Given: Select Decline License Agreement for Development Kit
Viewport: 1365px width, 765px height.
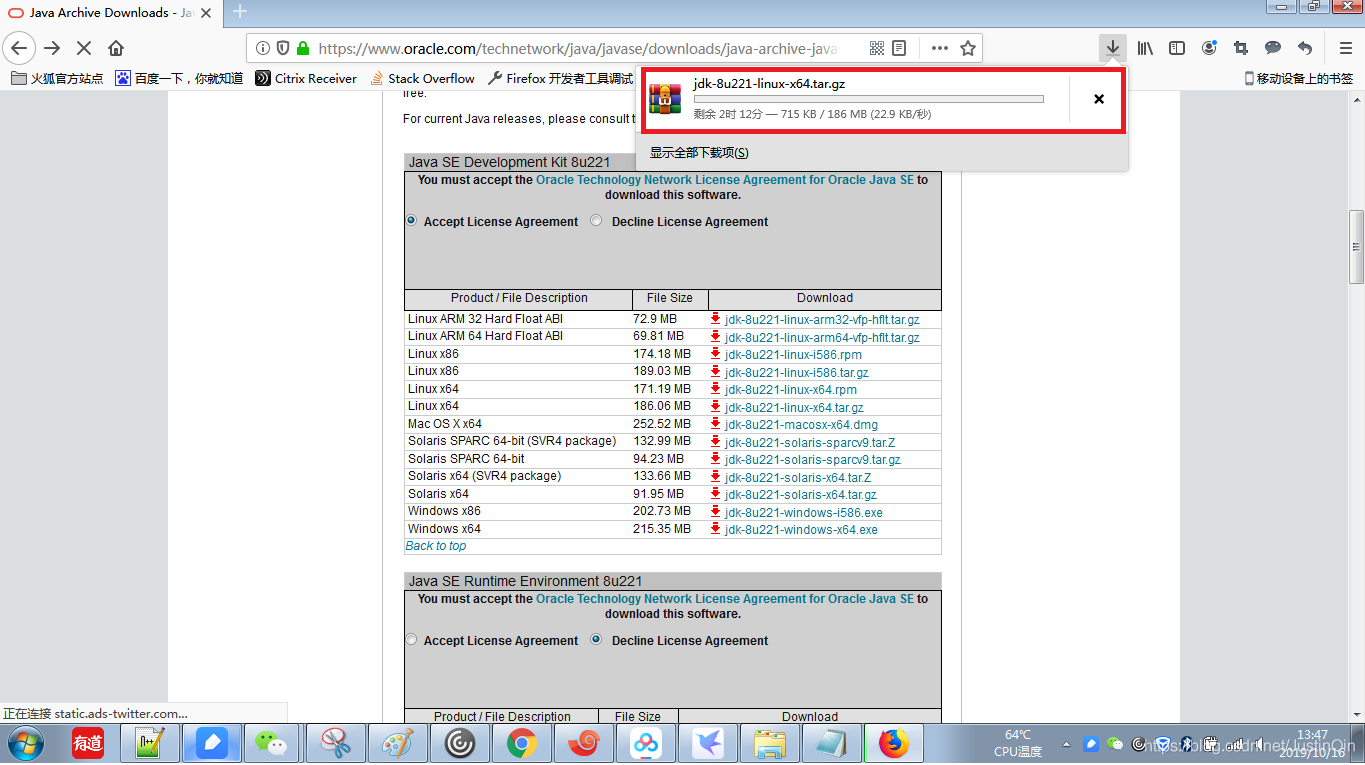Looking at the screenshot, I should [597, 221].
